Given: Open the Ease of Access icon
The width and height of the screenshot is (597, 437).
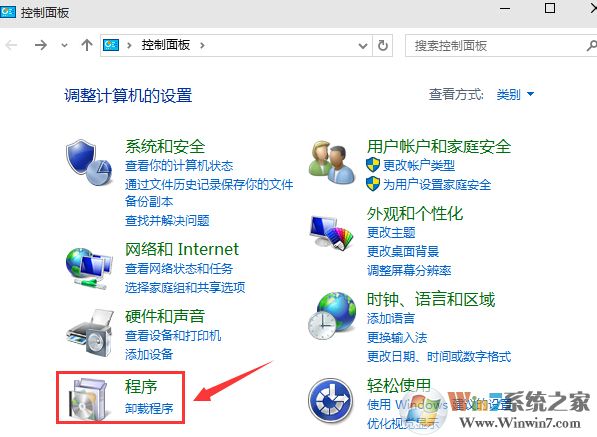Looking at the screenshot, I should [x=331, y=401].
